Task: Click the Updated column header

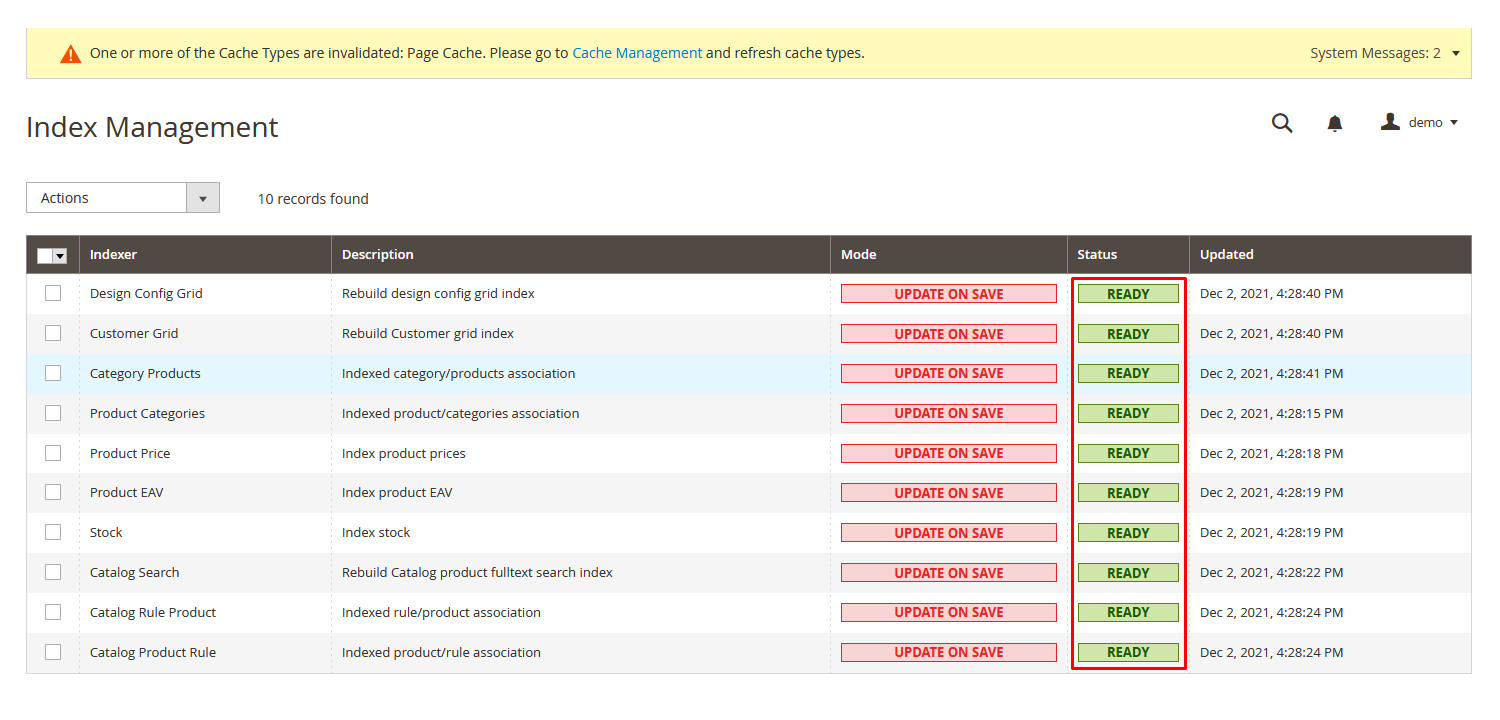Action: [1226, 255]
